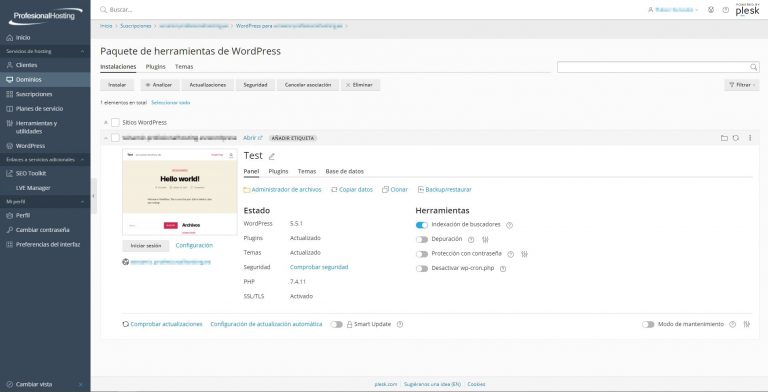Open Preferencias del interfaz
768x392 pixels.
[x=48, y=245]
